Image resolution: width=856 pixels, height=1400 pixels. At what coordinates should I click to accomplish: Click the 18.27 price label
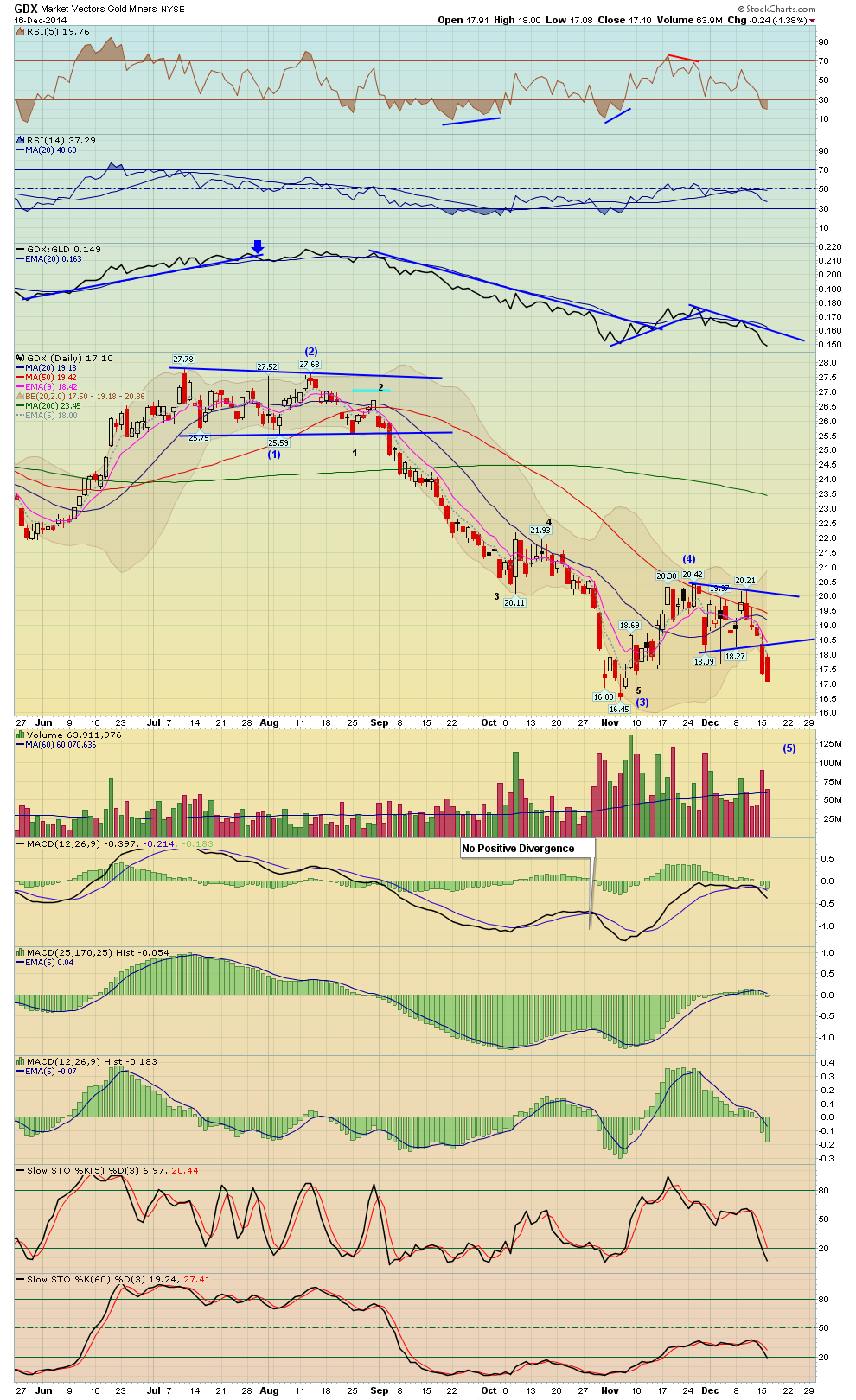pos(734,656)
